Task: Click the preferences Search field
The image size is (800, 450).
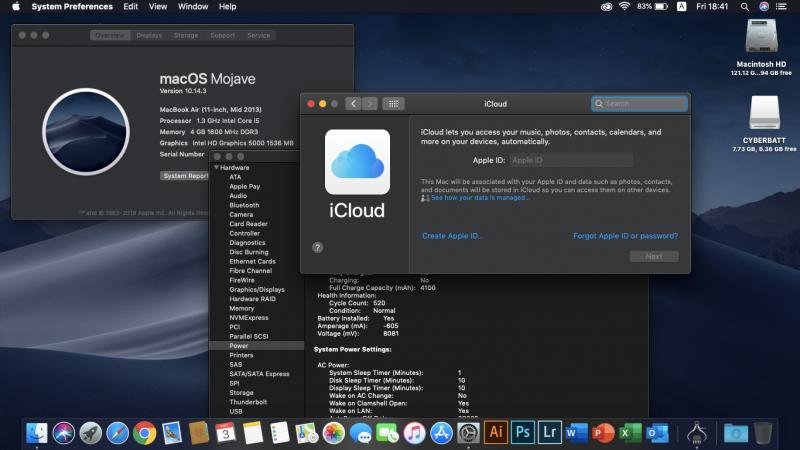Action: coord(639,104)
